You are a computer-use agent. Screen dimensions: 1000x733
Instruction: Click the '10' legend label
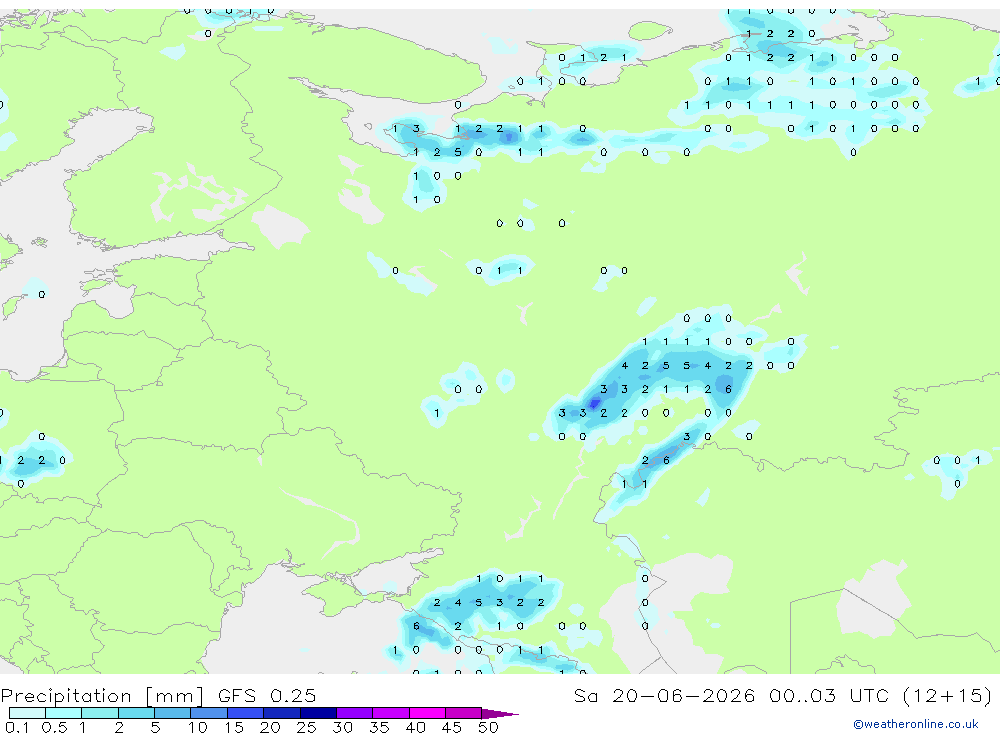[x=198, y=727]
